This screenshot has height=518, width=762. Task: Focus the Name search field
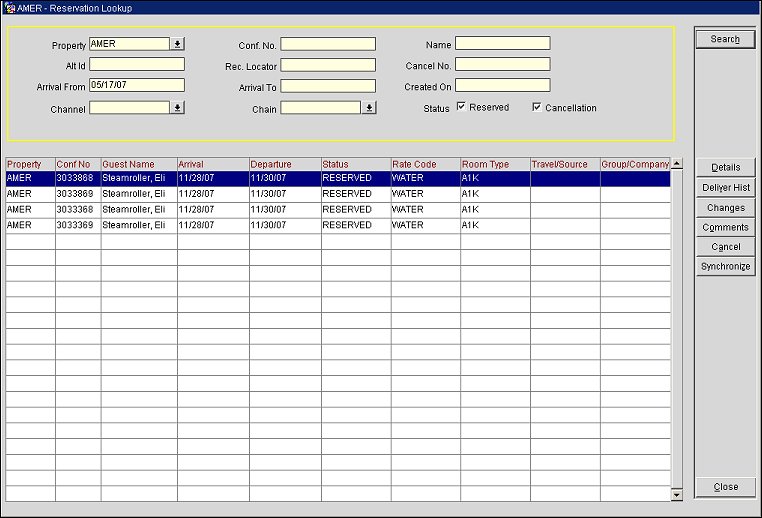click(502, 44)
